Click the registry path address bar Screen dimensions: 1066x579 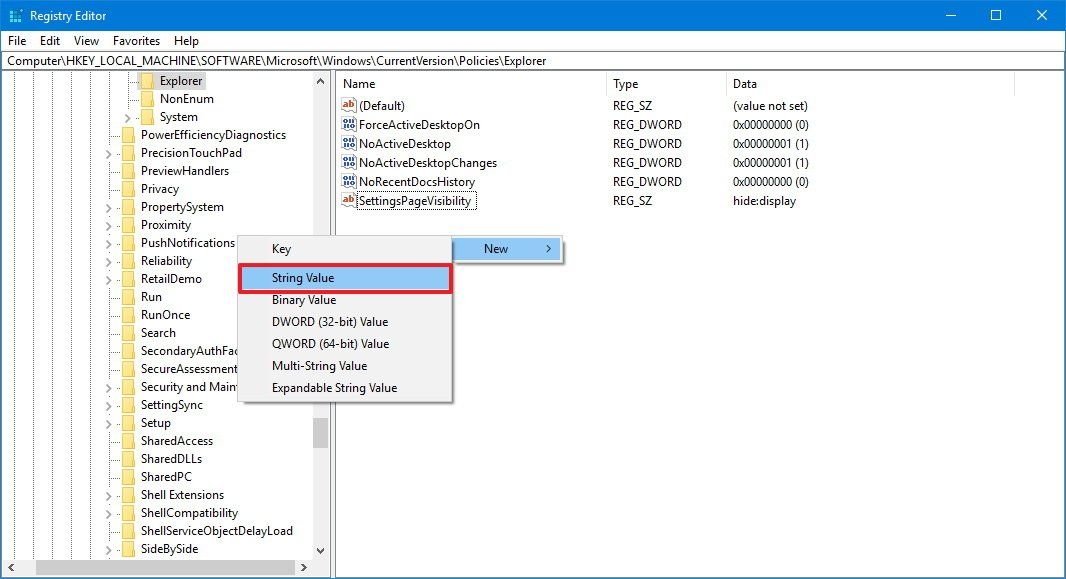coord(532,60)
